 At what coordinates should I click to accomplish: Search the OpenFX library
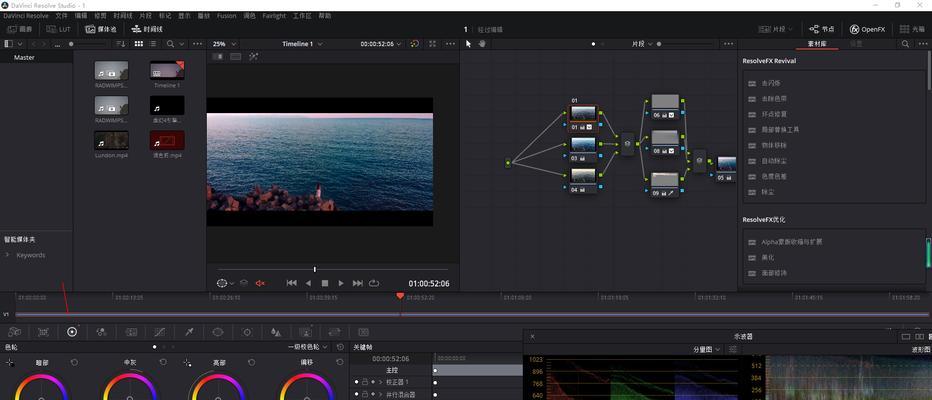coord(905,44)
